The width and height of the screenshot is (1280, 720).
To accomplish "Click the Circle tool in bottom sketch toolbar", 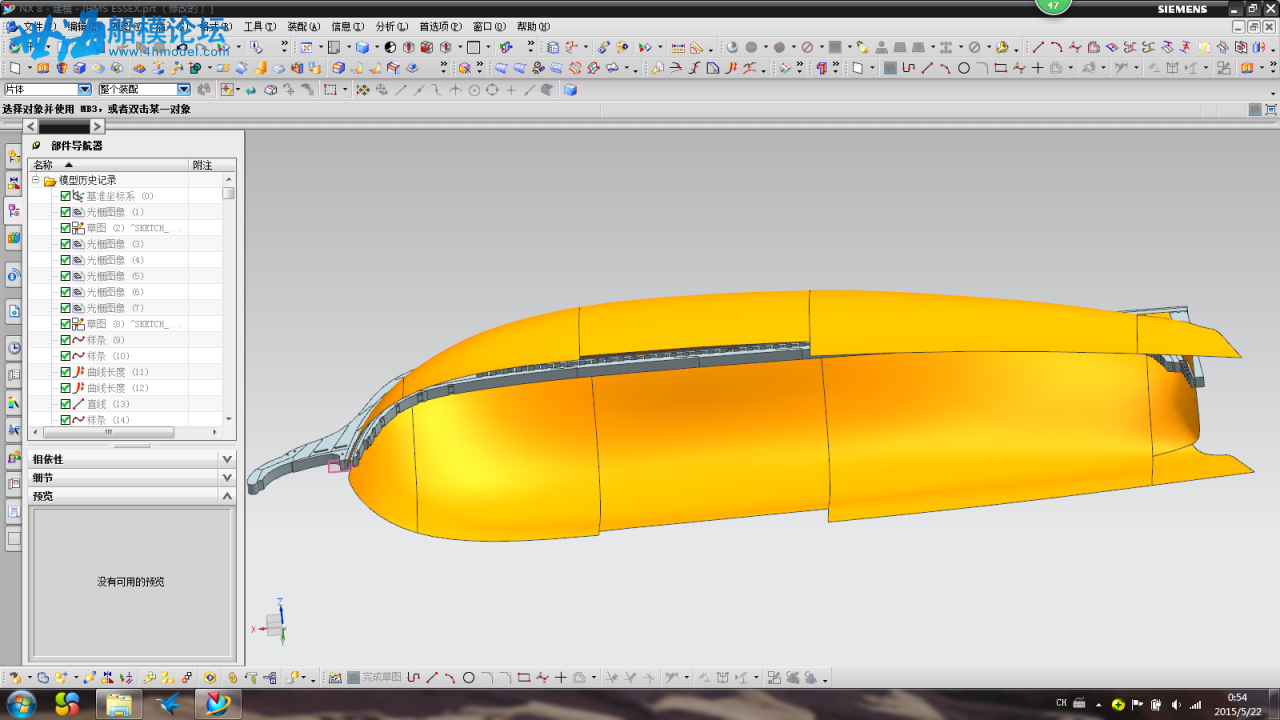I will pos(468,677).
